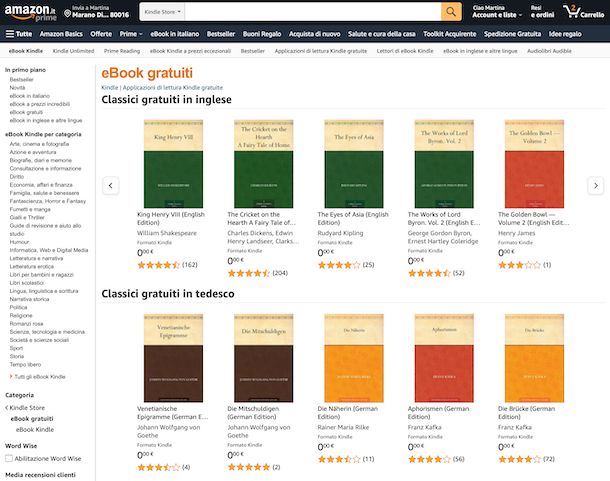Image resolution: width=610 pixels, height=481 pixels.
Task: Open Buoni Regalo nav item
Action: (x=262, y=34)
